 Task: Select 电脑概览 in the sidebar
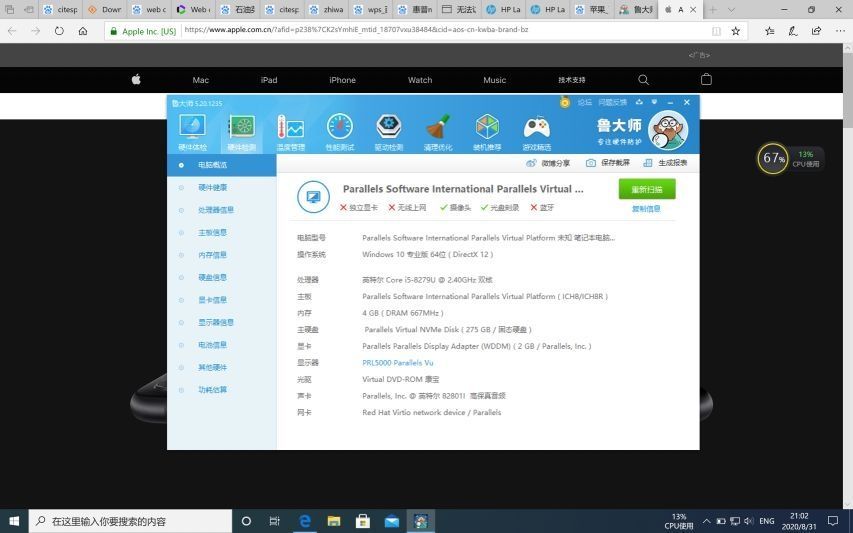(x=221, y=165)
